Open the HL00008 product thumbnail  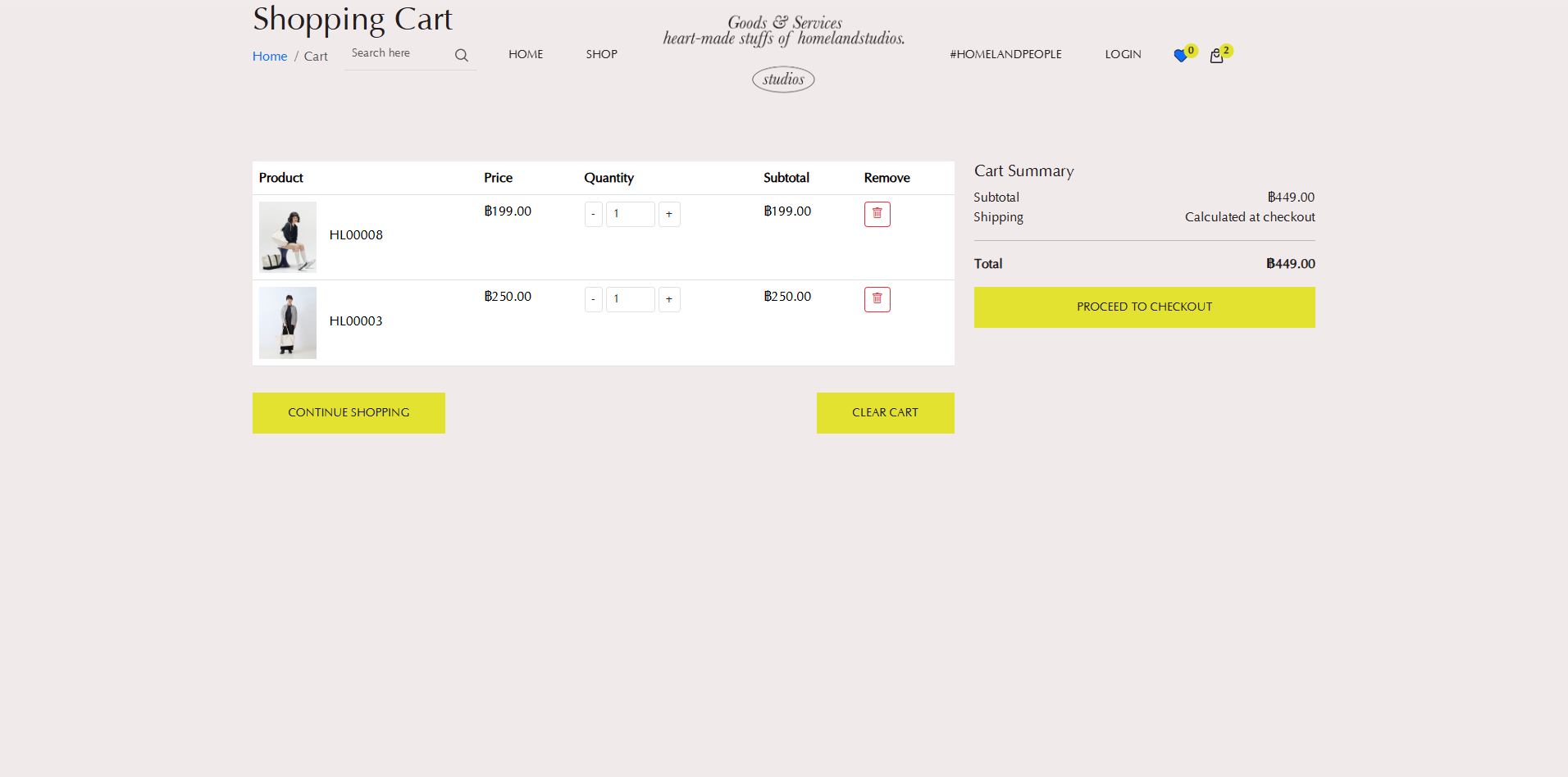click(x=288, y=237)
